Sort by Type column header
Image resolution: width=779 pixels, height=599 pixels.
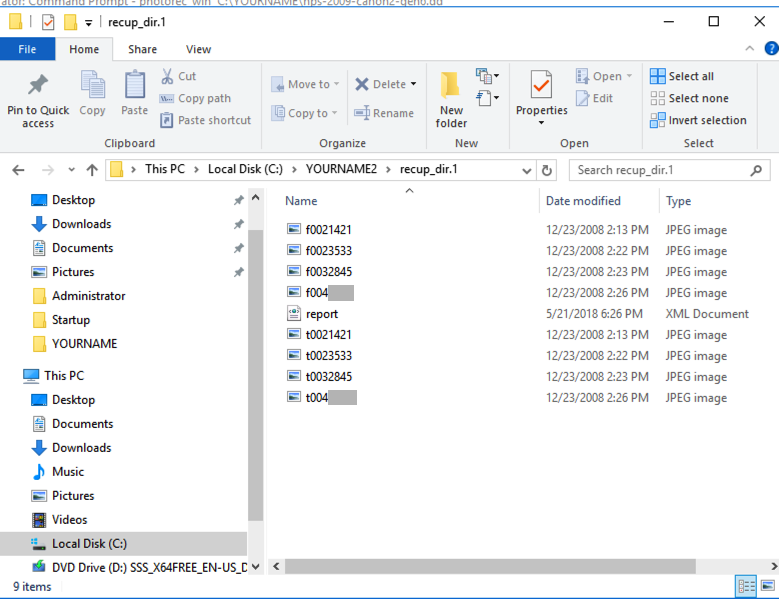tap(678, 201)
